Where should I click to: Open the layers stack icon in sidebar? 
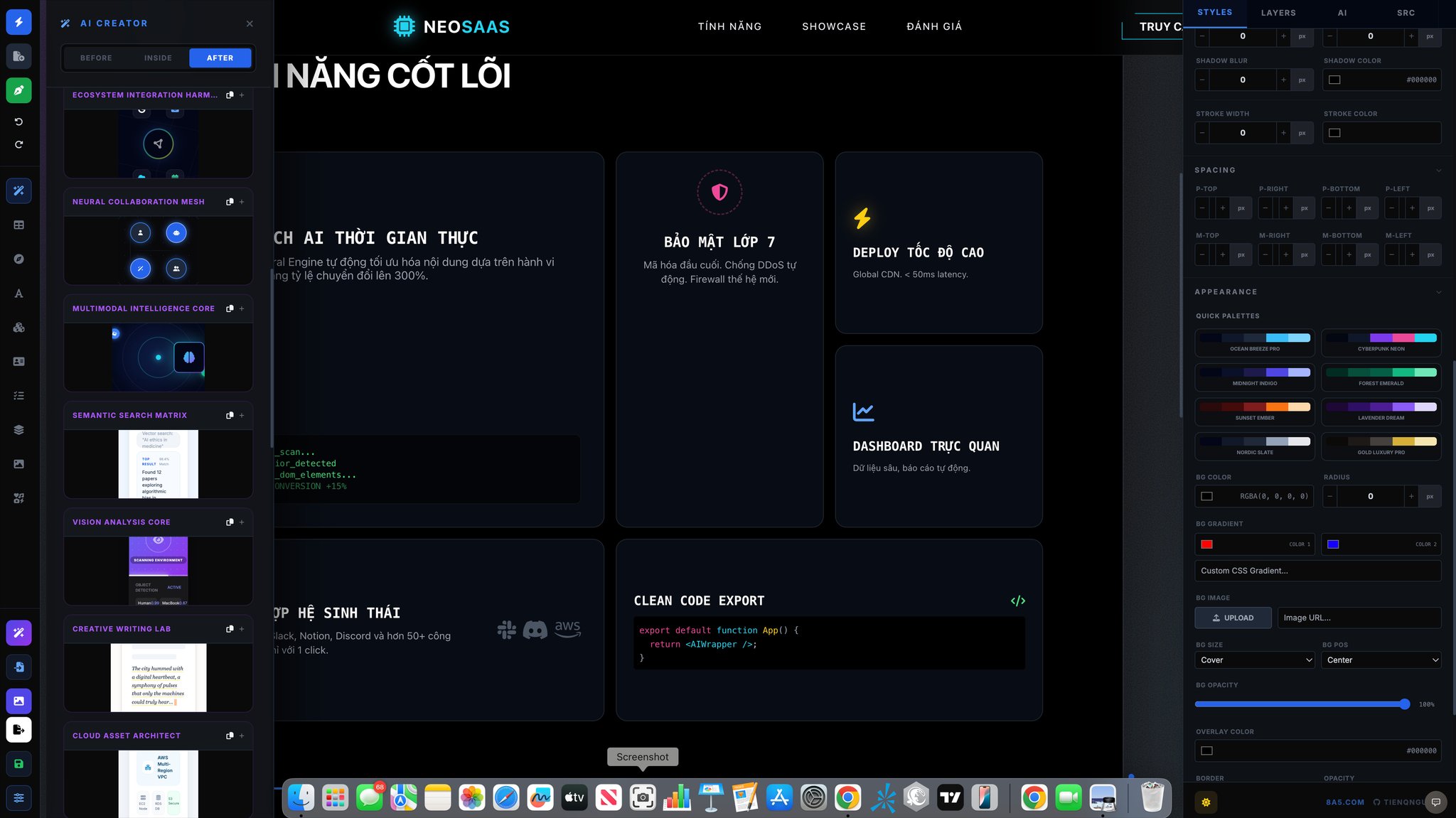18,430
